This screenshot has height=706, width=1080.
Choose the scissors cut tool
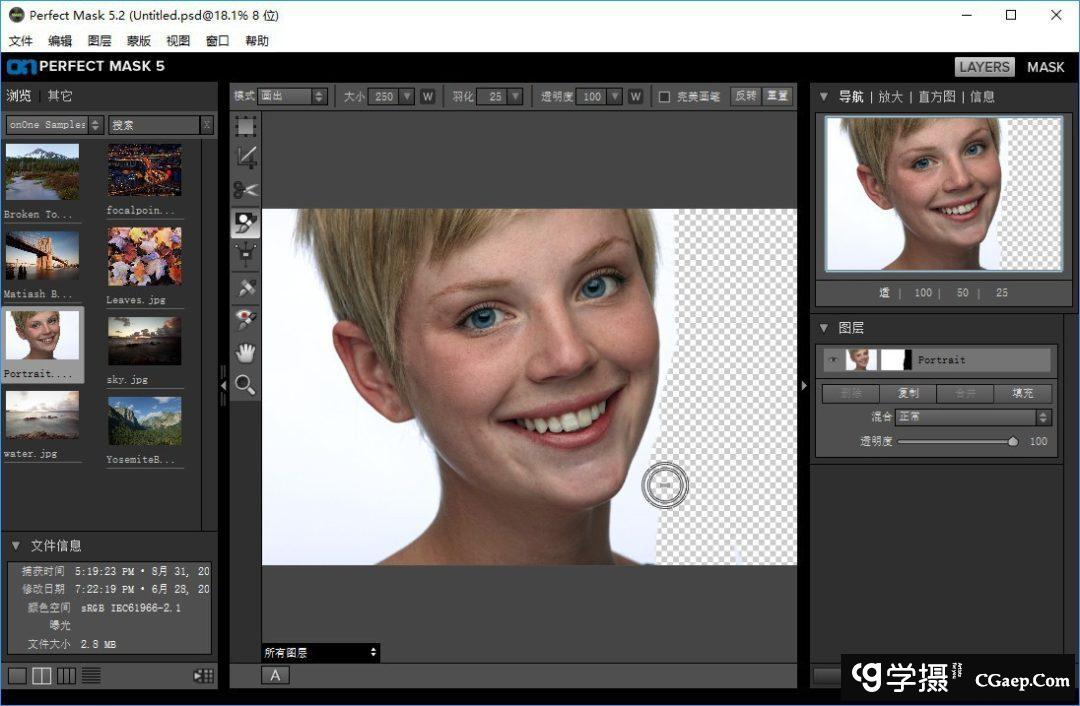[246, 190]
